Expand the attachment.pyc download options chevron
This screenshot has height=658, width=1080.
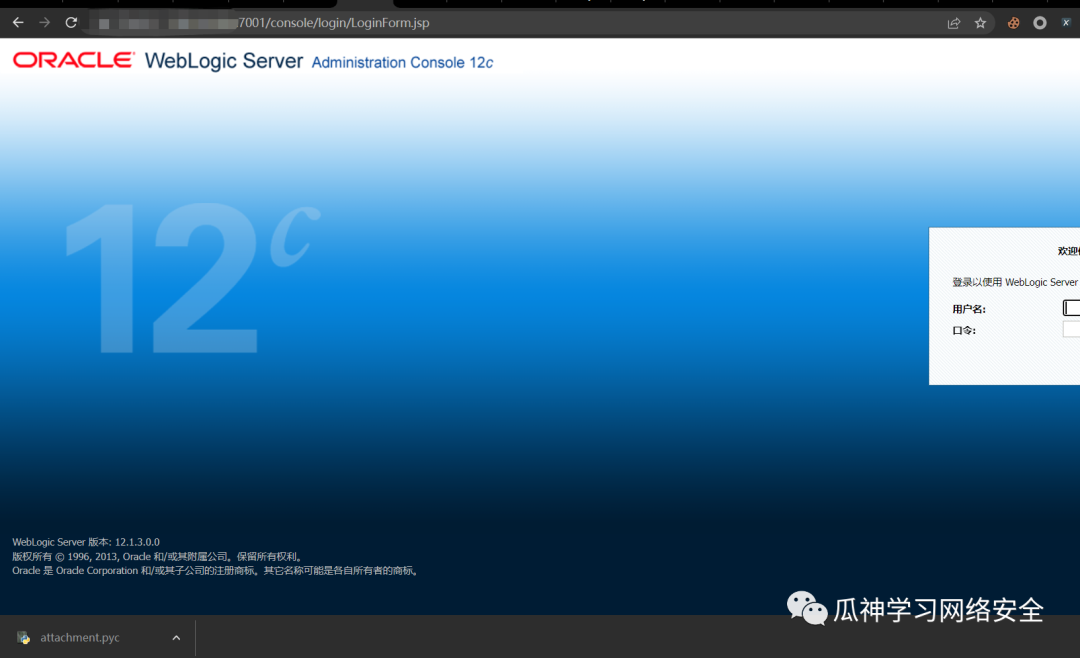click(176, 638)
